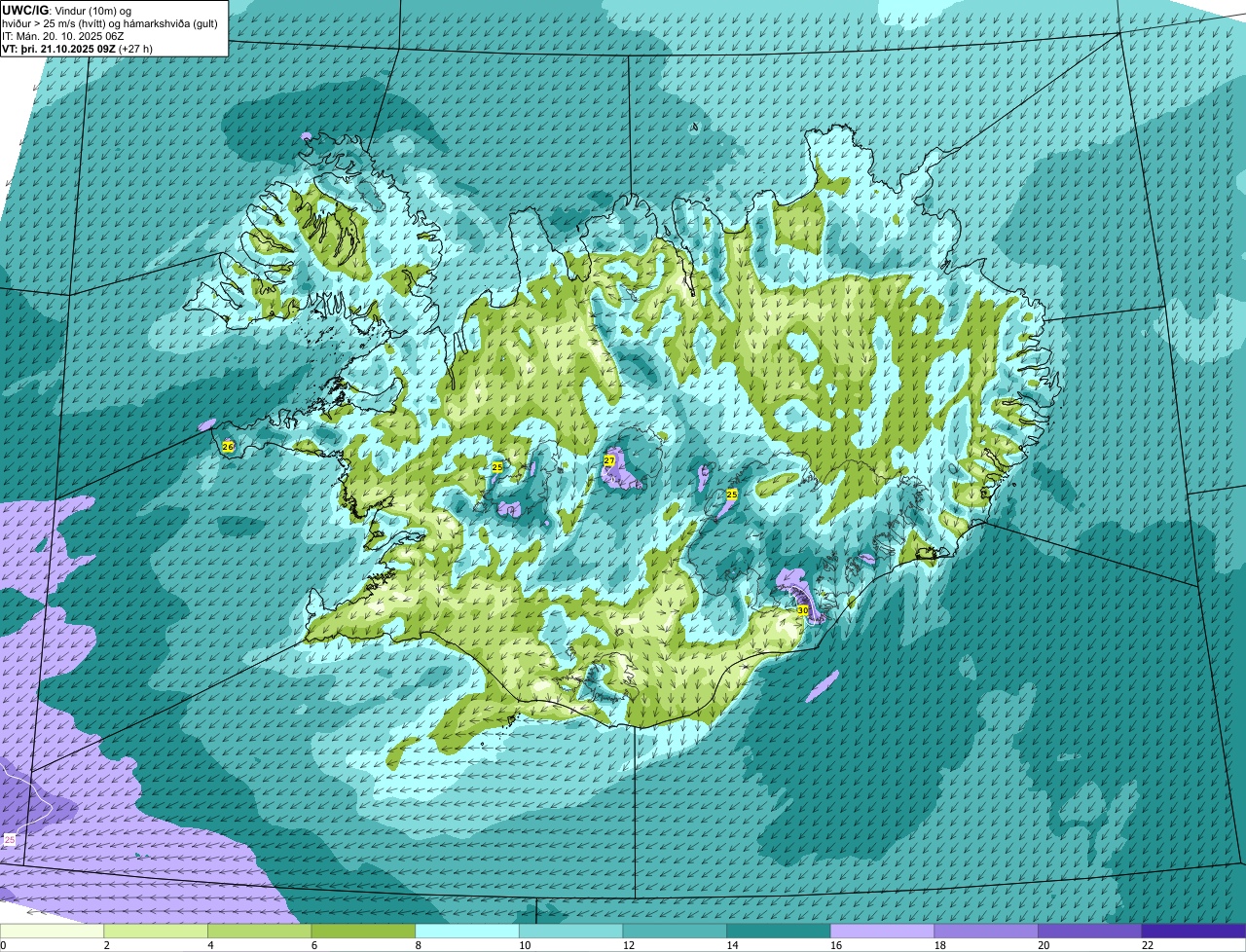Click the 6–8 m/s olive green legend swatch

click(363, 931)
